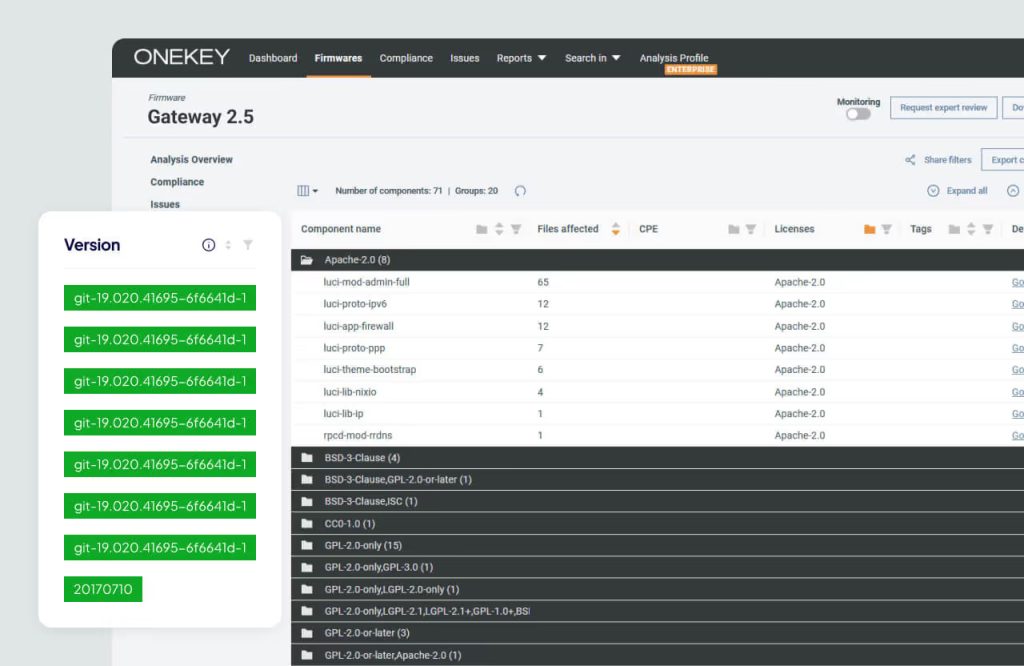This screenshot has height=666, width=1024.
Task: Toggle the Monitoring switch
Action: [x=858, y=114]
